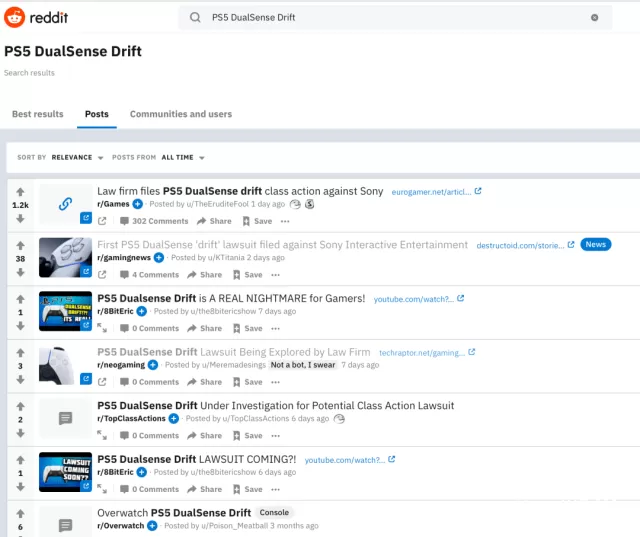Click the News flair tag
The image size is (640, 537).
pos(596,244)
